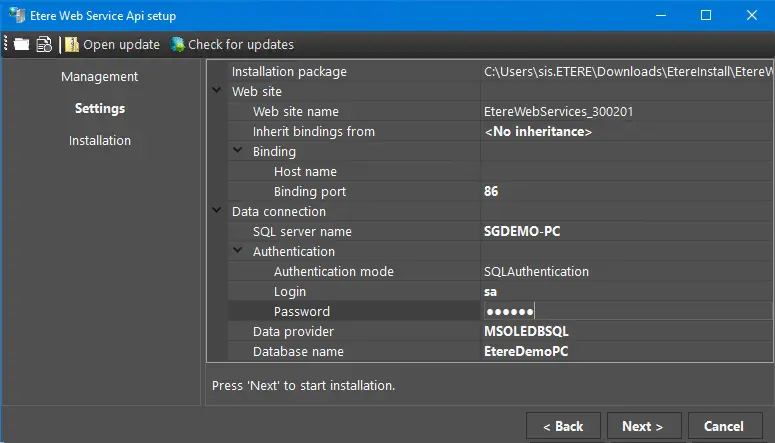Collapse the Data connection section
Screen dimensions: 775x443
tap(218, 211)
